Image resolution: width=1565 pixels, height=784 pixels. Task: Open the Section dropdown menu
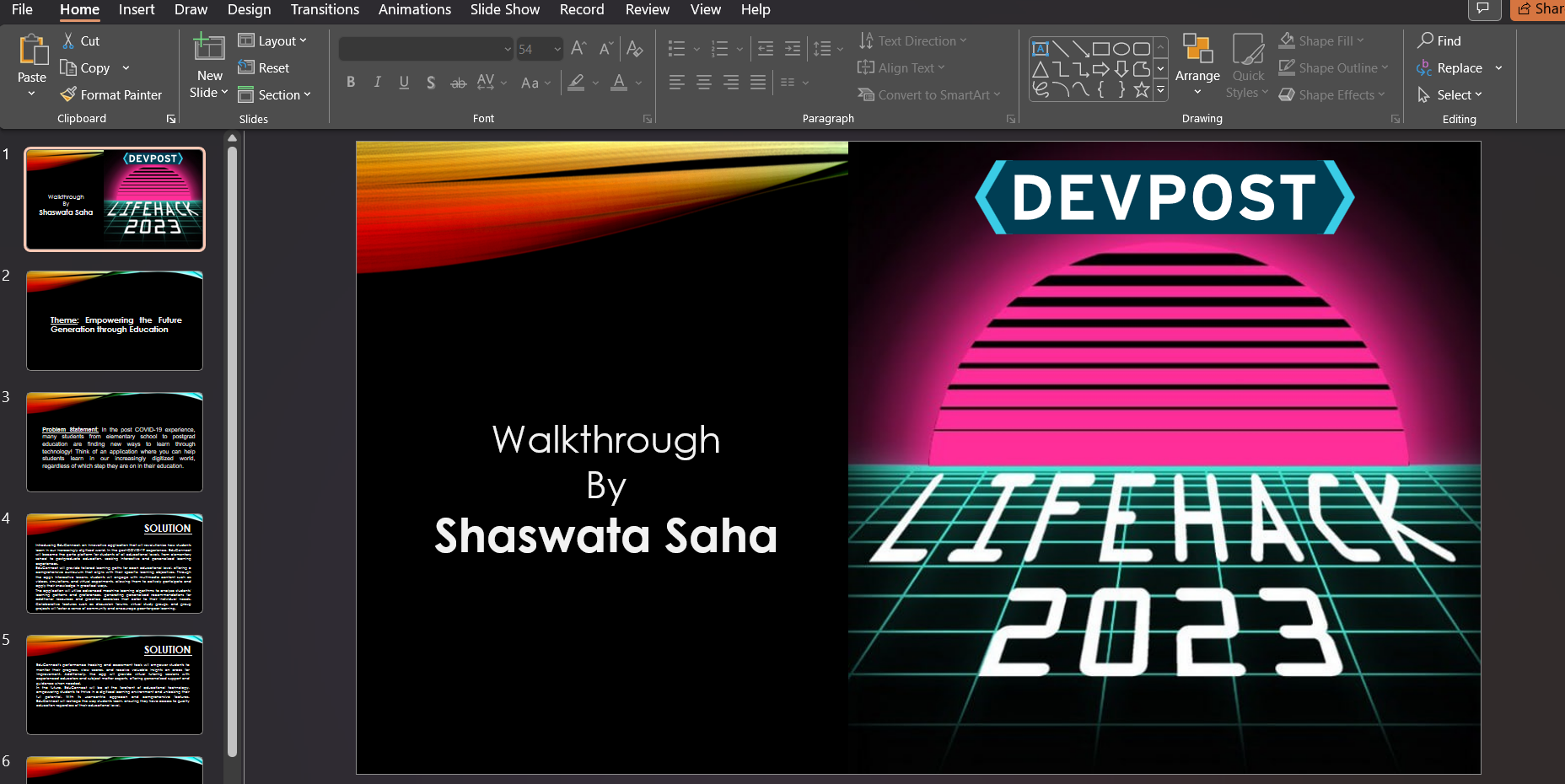point(275,94)
